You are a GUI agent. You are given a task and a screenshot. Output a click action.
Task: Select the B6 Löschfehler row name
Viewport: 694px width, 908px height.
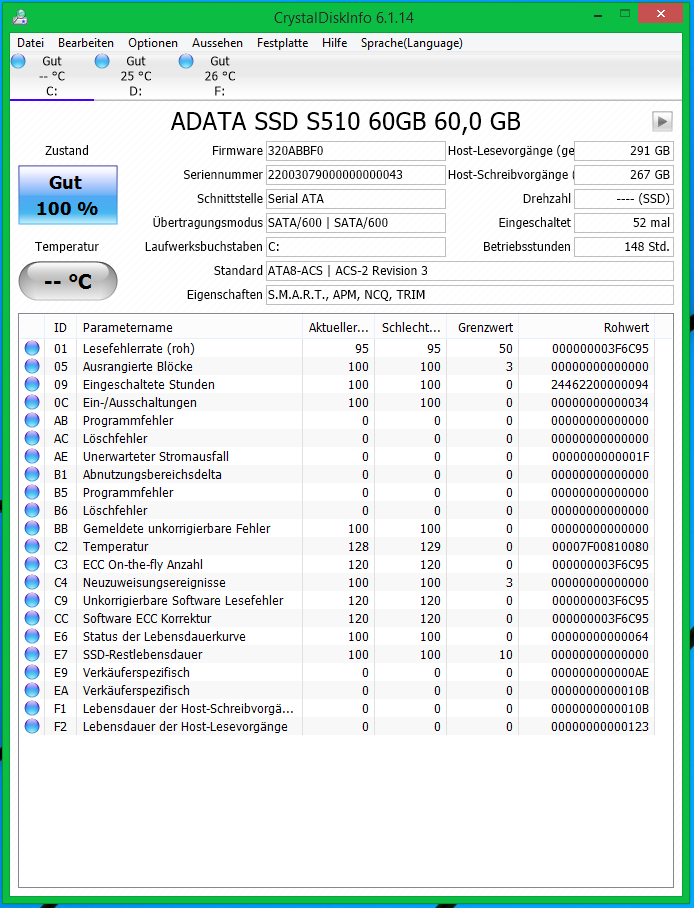coord(115,510)
